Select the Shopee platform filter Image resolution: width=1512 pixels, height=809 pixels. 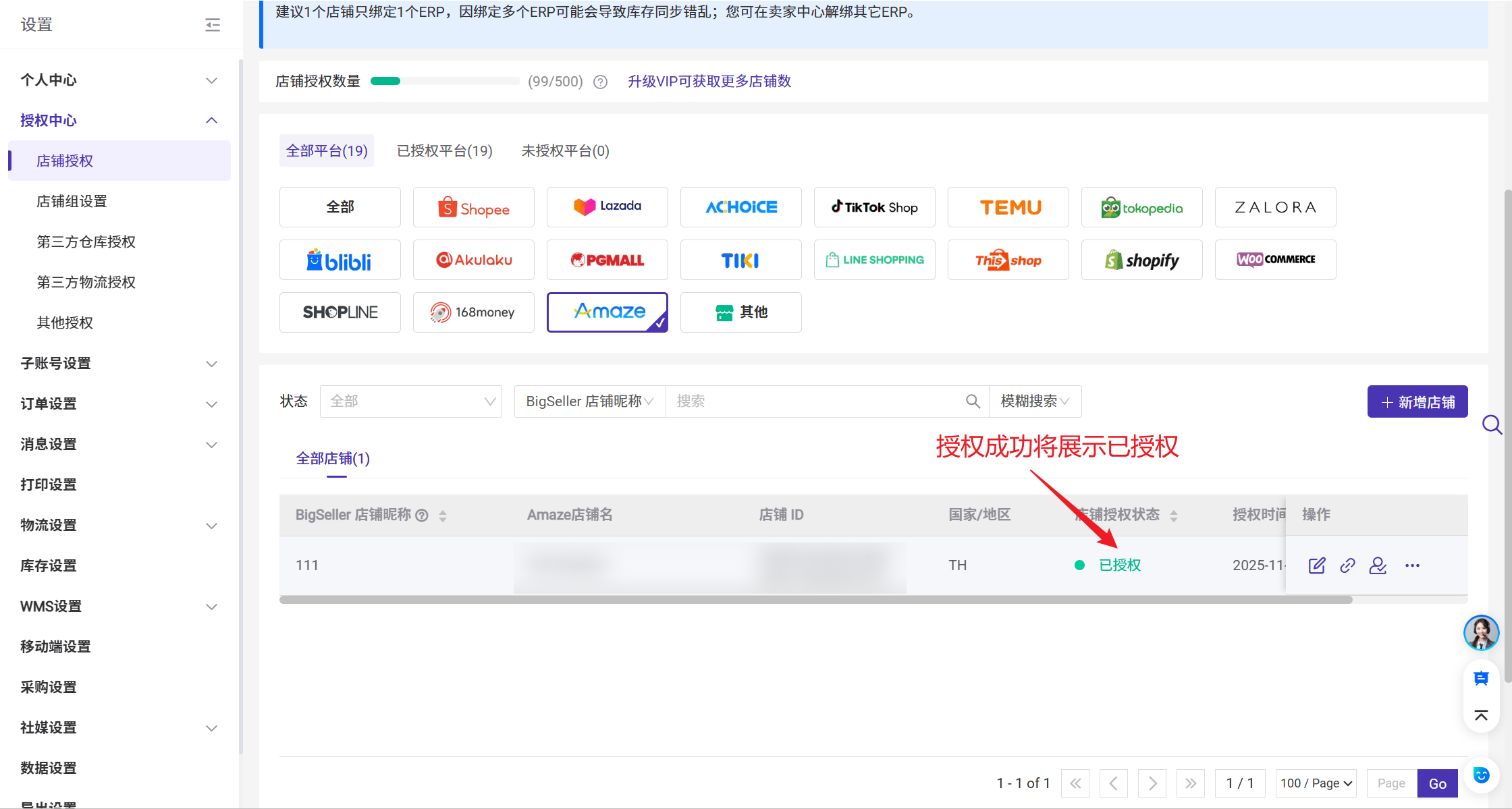(474, 208)
